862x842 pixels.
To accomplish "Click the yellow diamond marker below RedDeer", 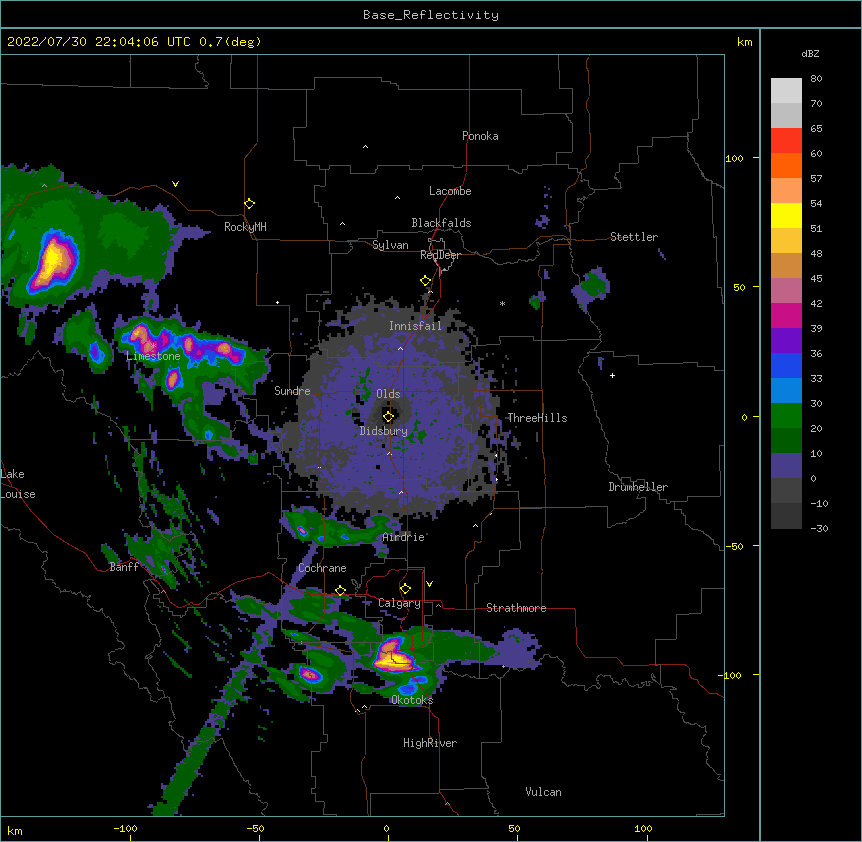I will 426,281.
